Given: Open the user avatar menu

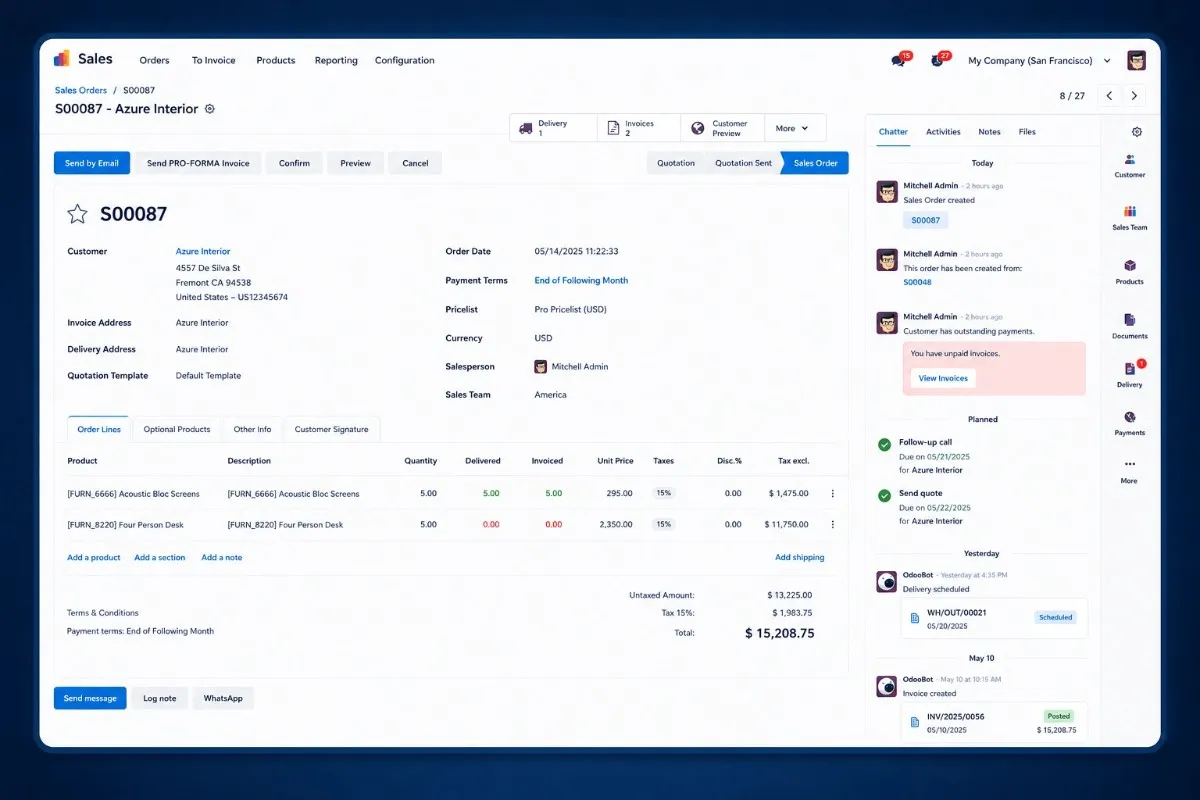Looking at the screenshot, I should pos(1136,61).
